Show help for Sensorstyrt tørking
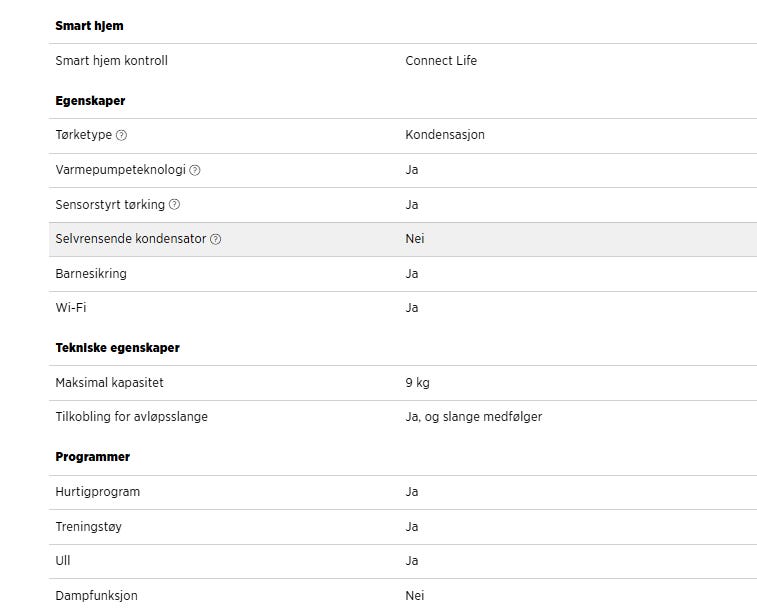This screenshot has height=615, width=757. 174,205
